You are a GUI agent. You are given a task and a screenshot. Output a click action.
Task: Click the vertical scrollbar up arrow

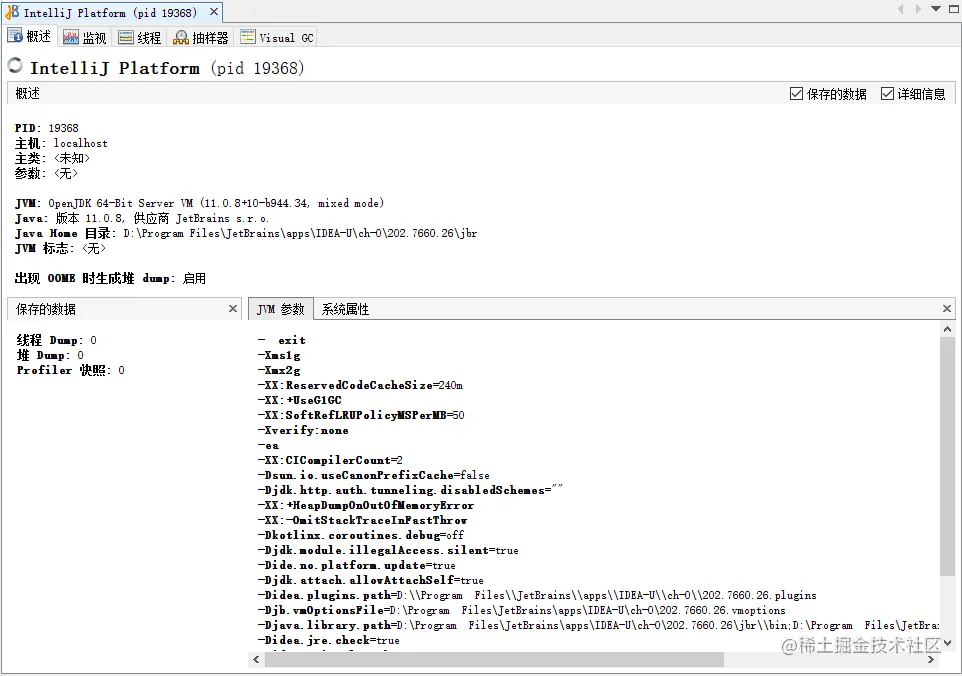pyautogui.click(x=947, y=329)
